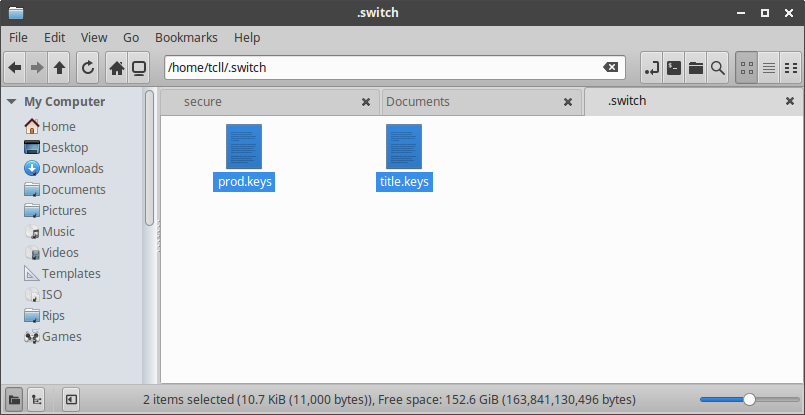Go forward with the right arrow button
Screen dimensions: 805x415
(x=37, y=67)
